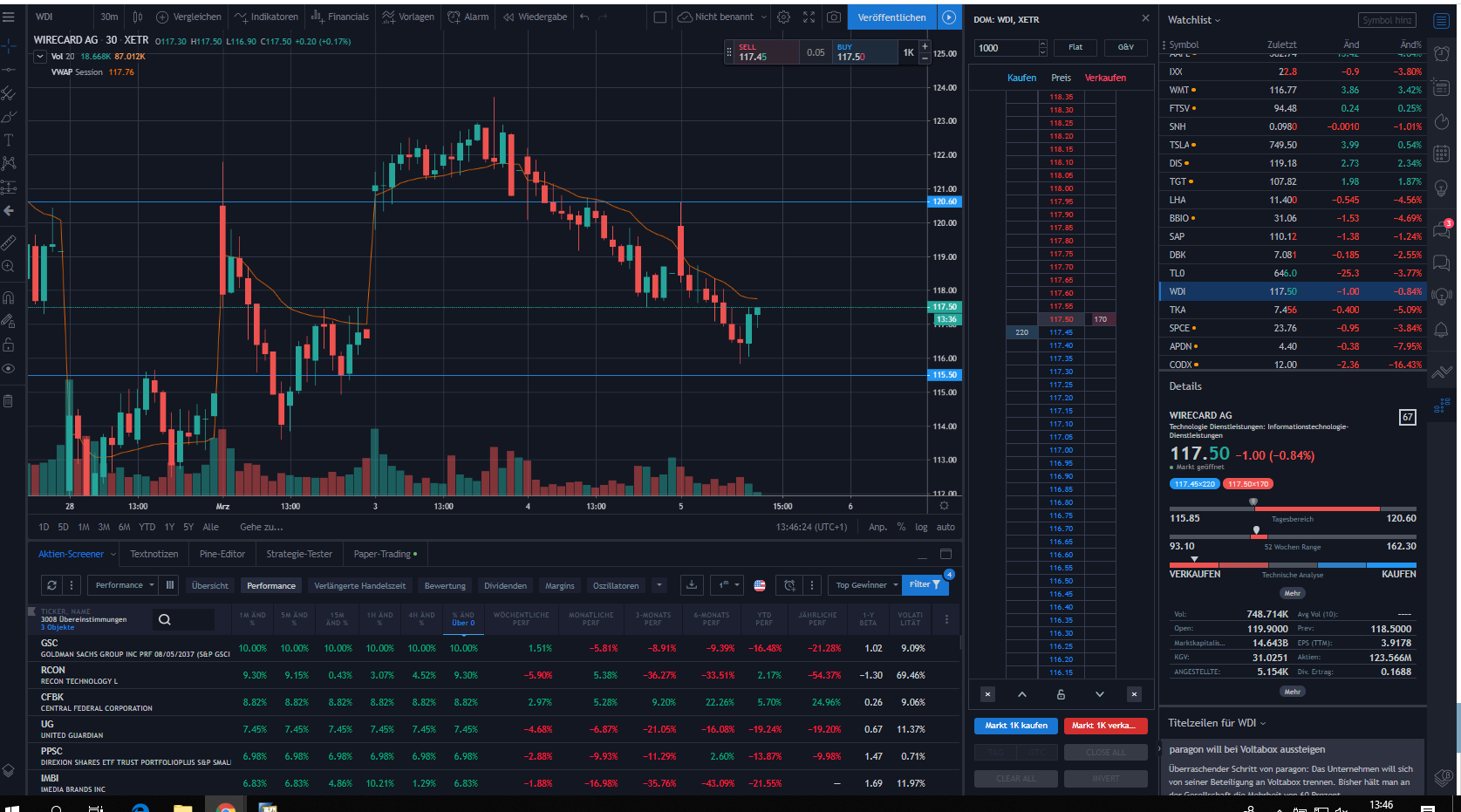
Task: Click the Veröffentlichen publish button
Action: coord(891,17)
